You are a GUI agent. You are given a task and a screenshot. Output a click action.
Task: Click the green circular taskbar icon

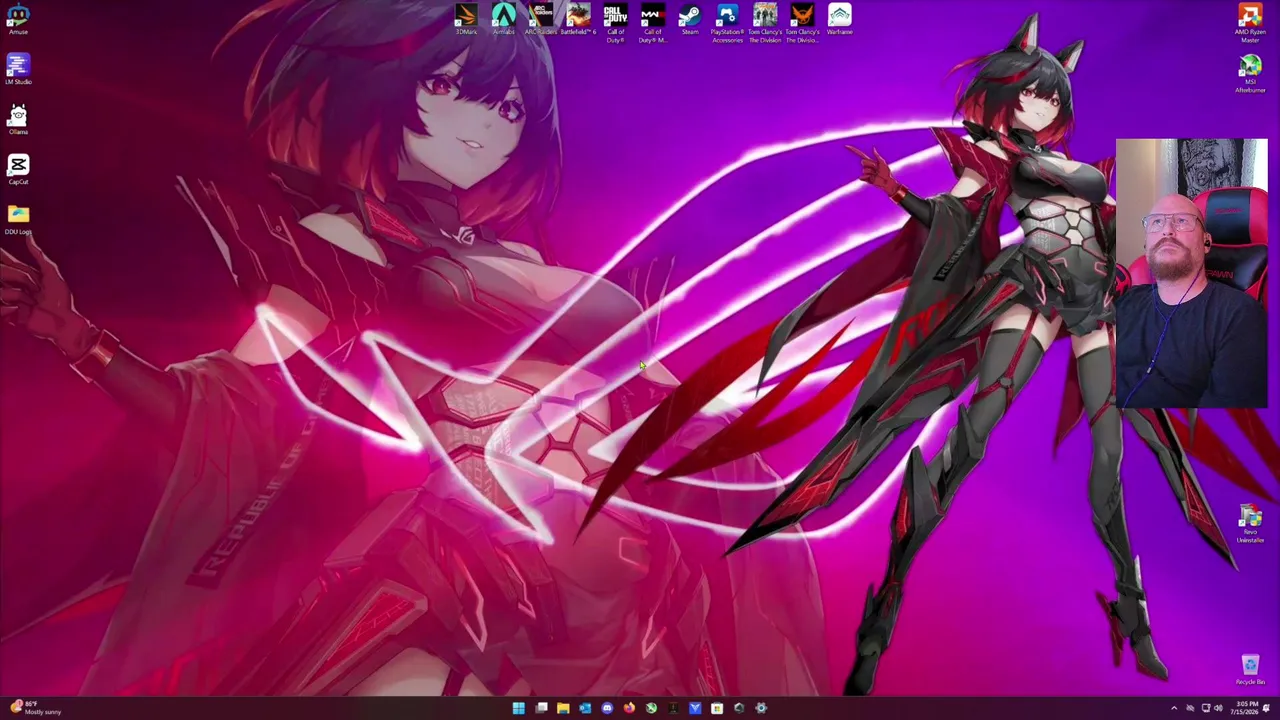point(651,708)
